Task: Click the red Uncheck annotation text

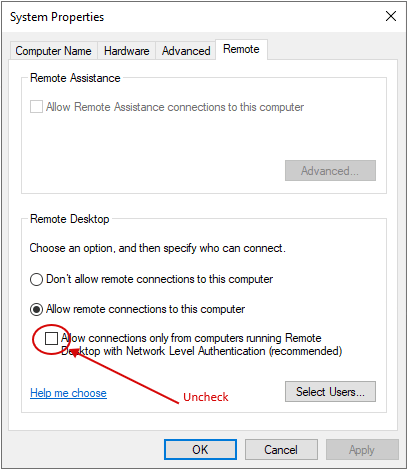Action: [x=206, y=397]
